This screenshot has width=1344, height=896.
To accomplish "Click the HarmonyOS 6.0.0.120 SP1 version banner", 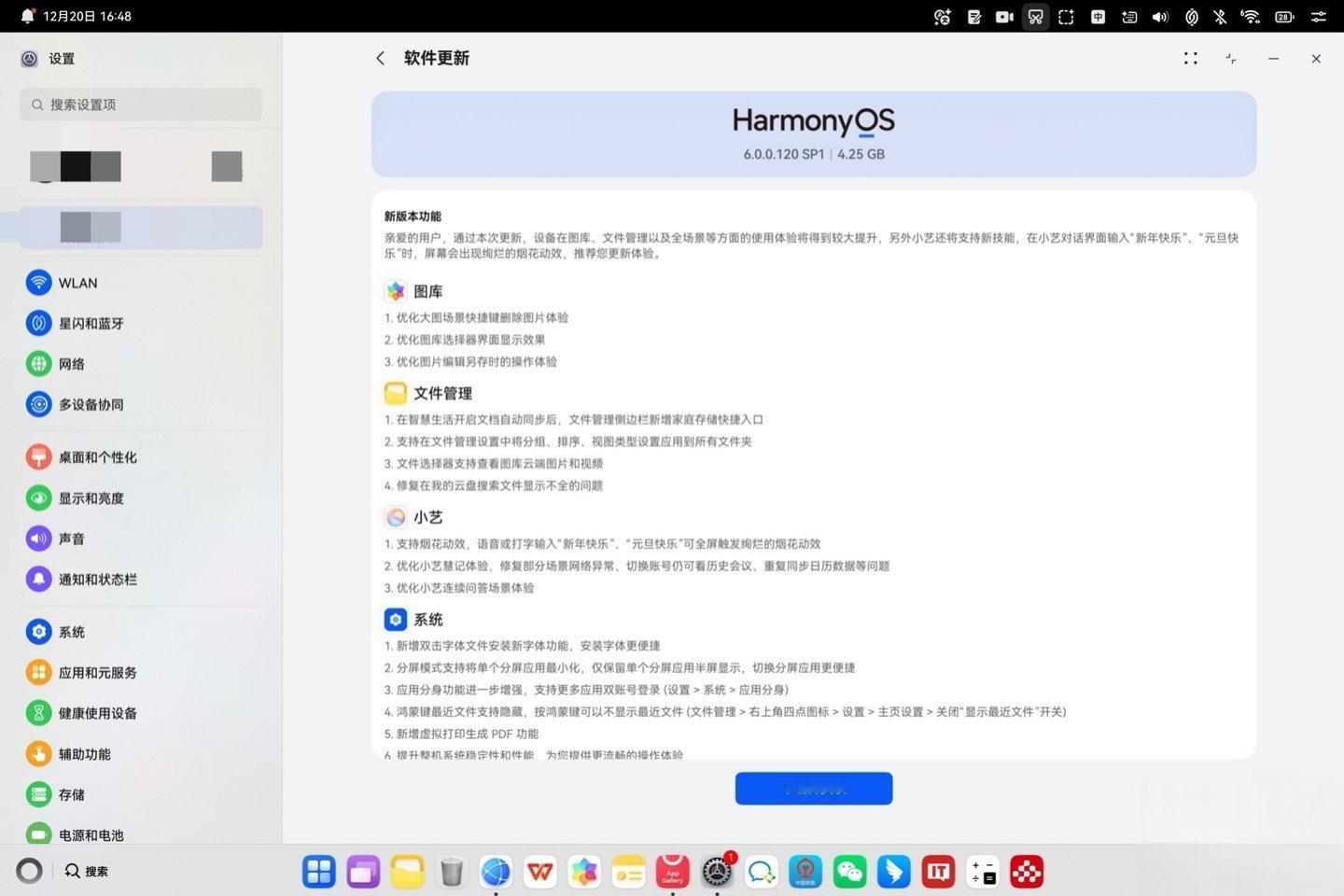I will 814,134.
